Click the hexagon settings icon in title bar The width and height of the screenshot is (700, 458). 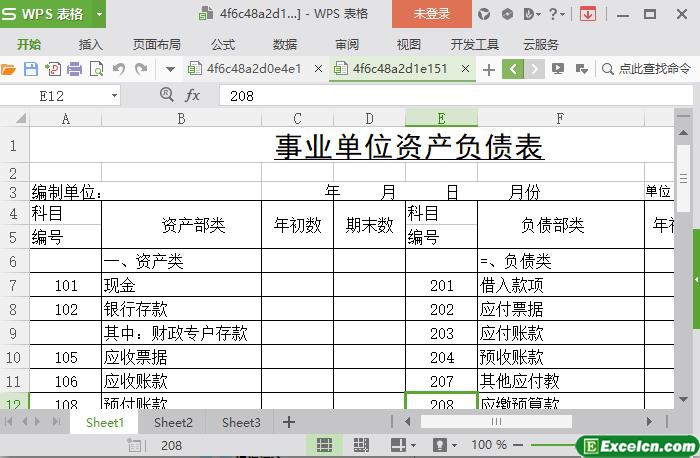tap(507, 14)
